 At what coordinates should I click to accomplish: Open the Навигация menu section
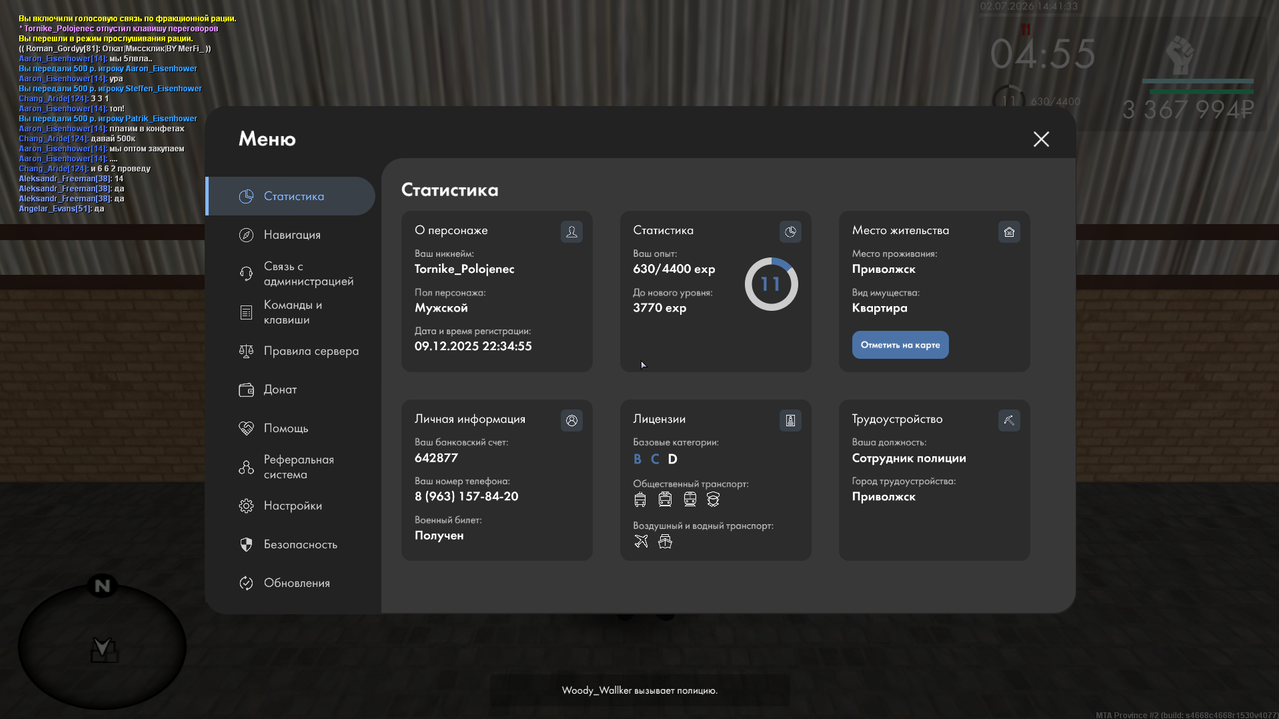290,235
